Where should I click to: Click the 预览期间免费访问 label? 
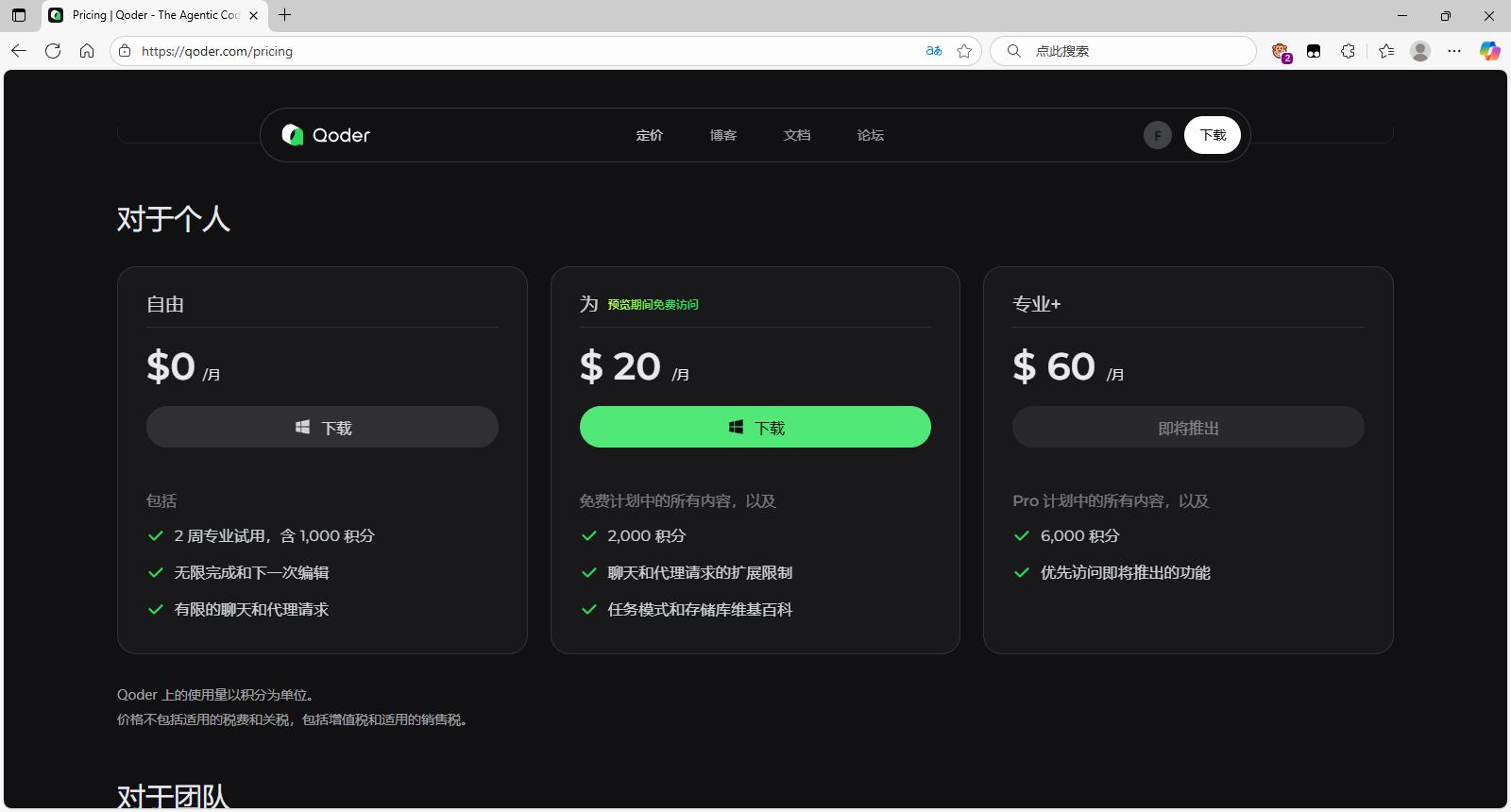pyautogui.click(x=653, y=304)
